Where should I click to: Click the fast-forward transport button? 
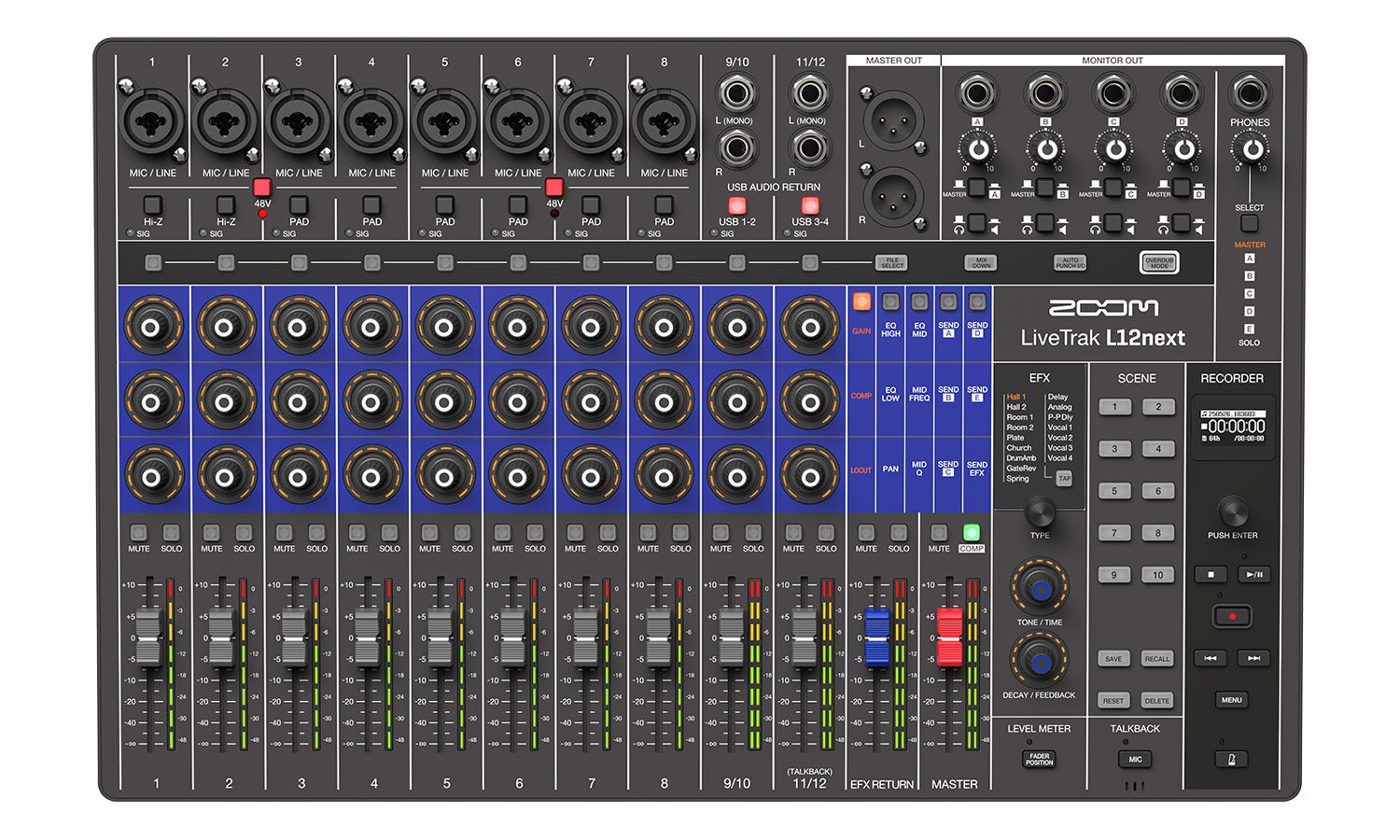point(1254,658)
